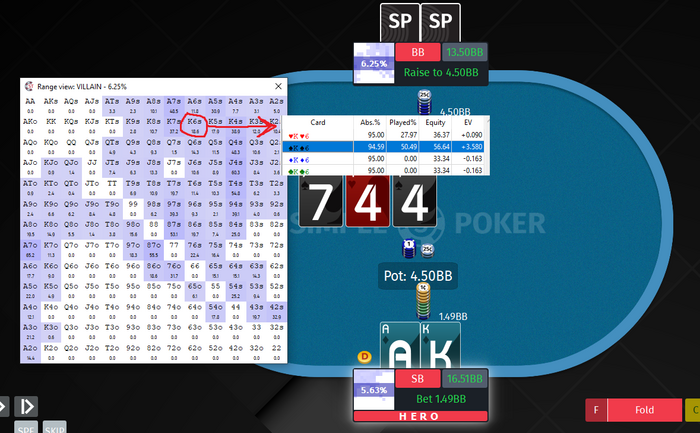Click the F hotkey fold icon
700x433 pixels.
[x=596, y=410]
